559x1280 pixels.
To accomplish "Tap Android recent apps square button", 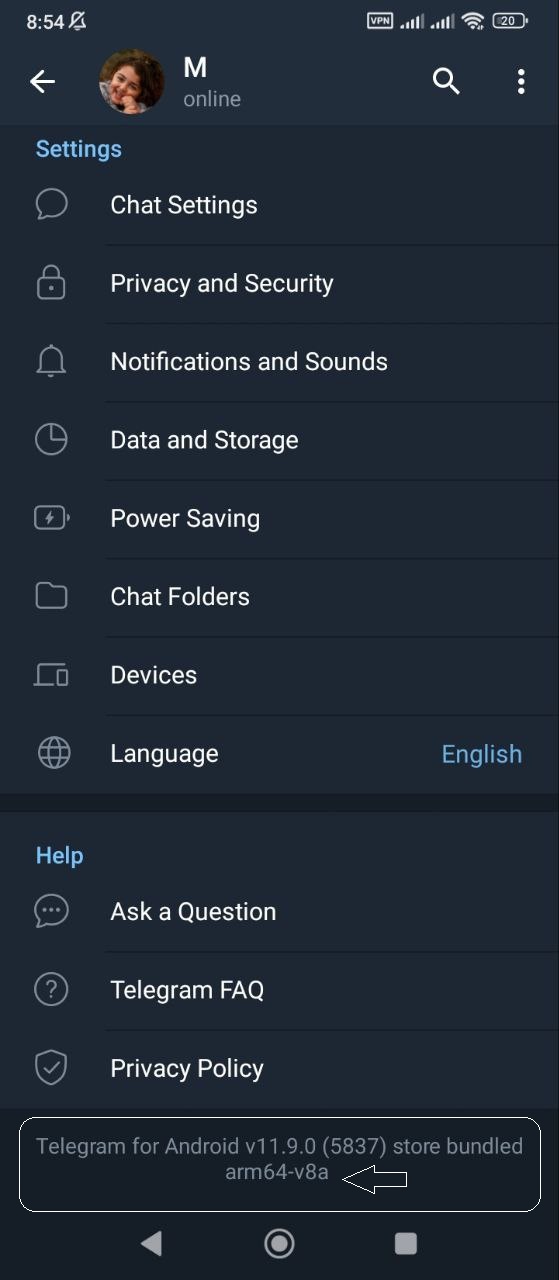I will click(x=406, y=1243).
